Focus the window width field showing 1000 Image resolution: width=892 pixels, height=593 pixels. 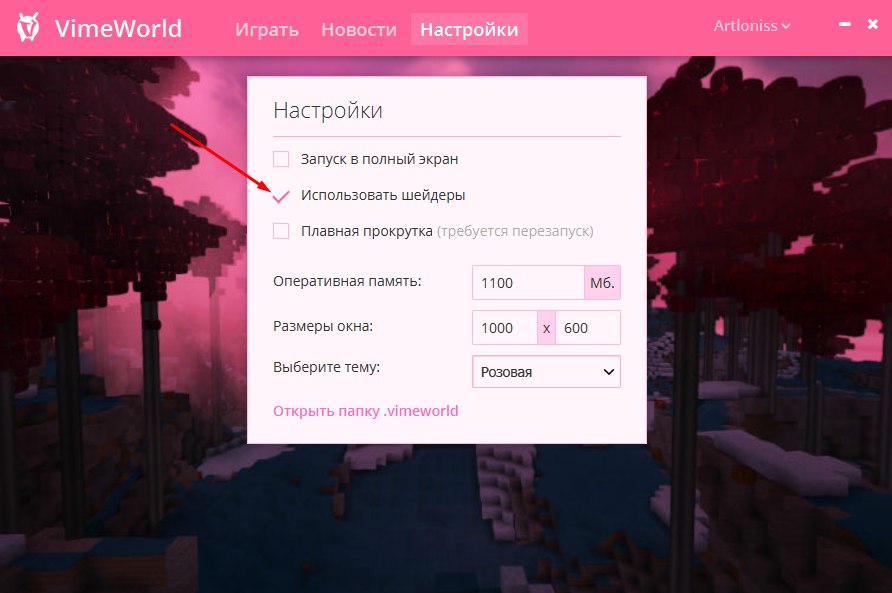coord(505,328)
